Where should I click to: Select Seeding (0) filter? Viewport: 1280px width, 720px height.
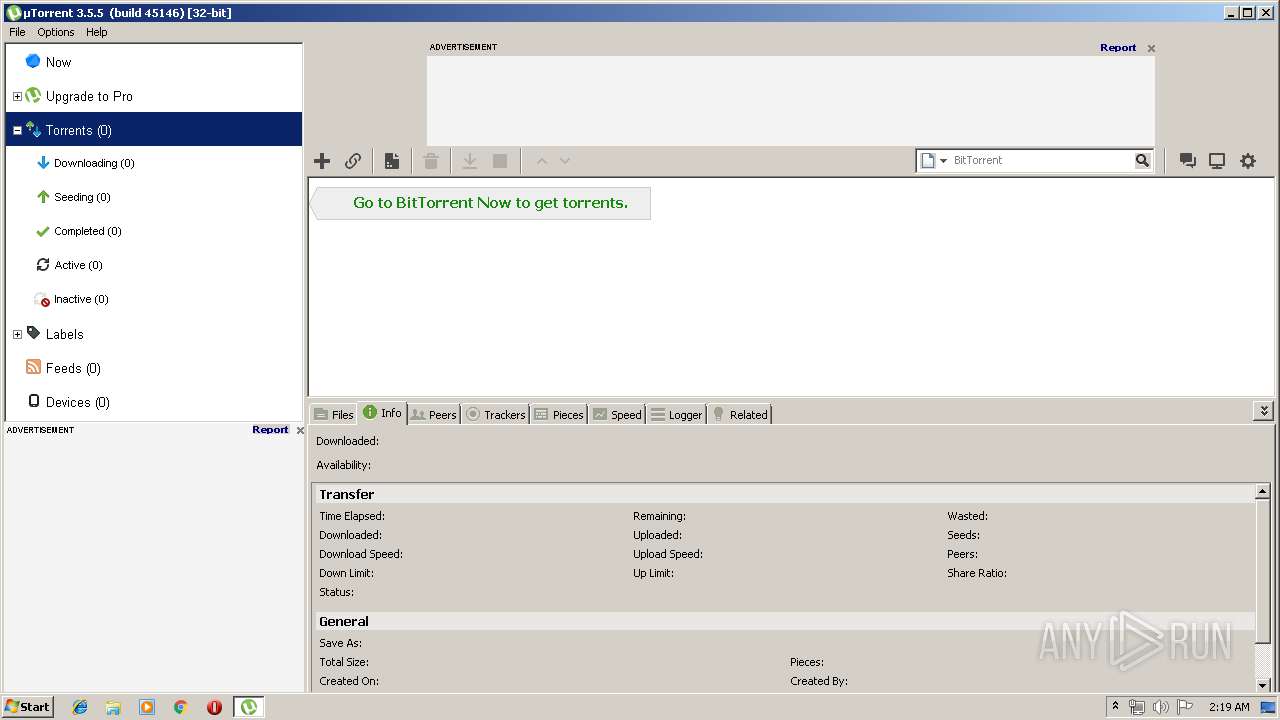[x=82, y=197]
